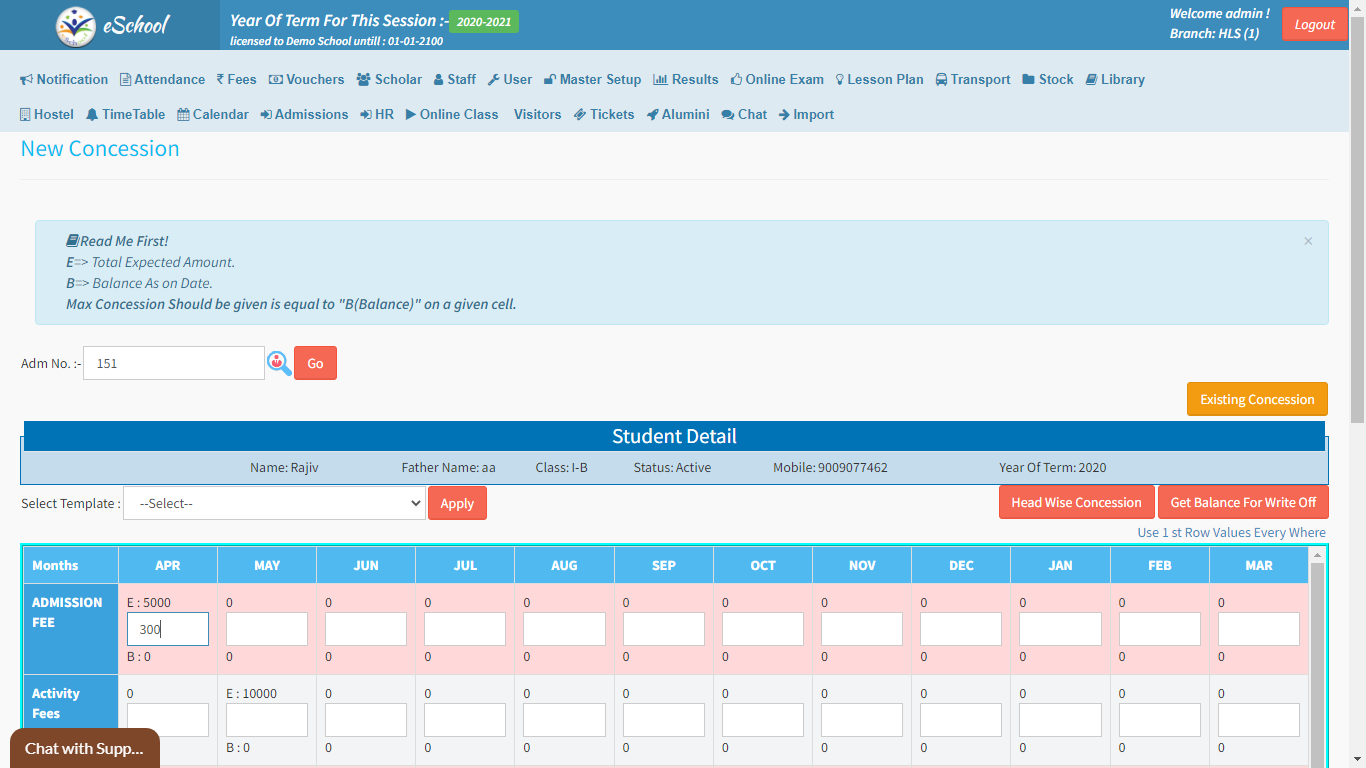Click the student search magnifier icon
The image size is (1366, 768).
point(279,363)
